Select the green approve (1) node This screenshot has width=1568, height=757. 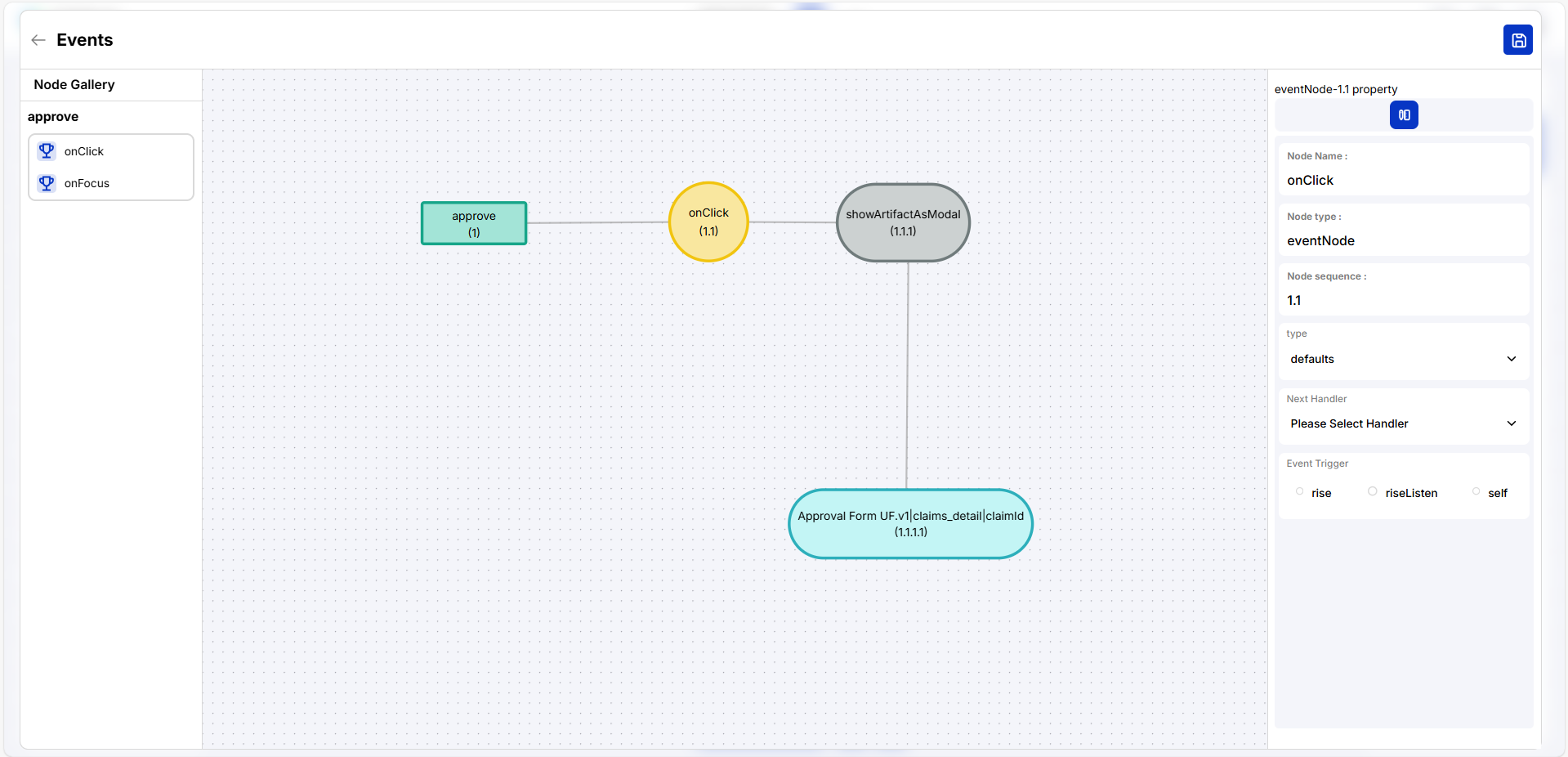(473, 223)
